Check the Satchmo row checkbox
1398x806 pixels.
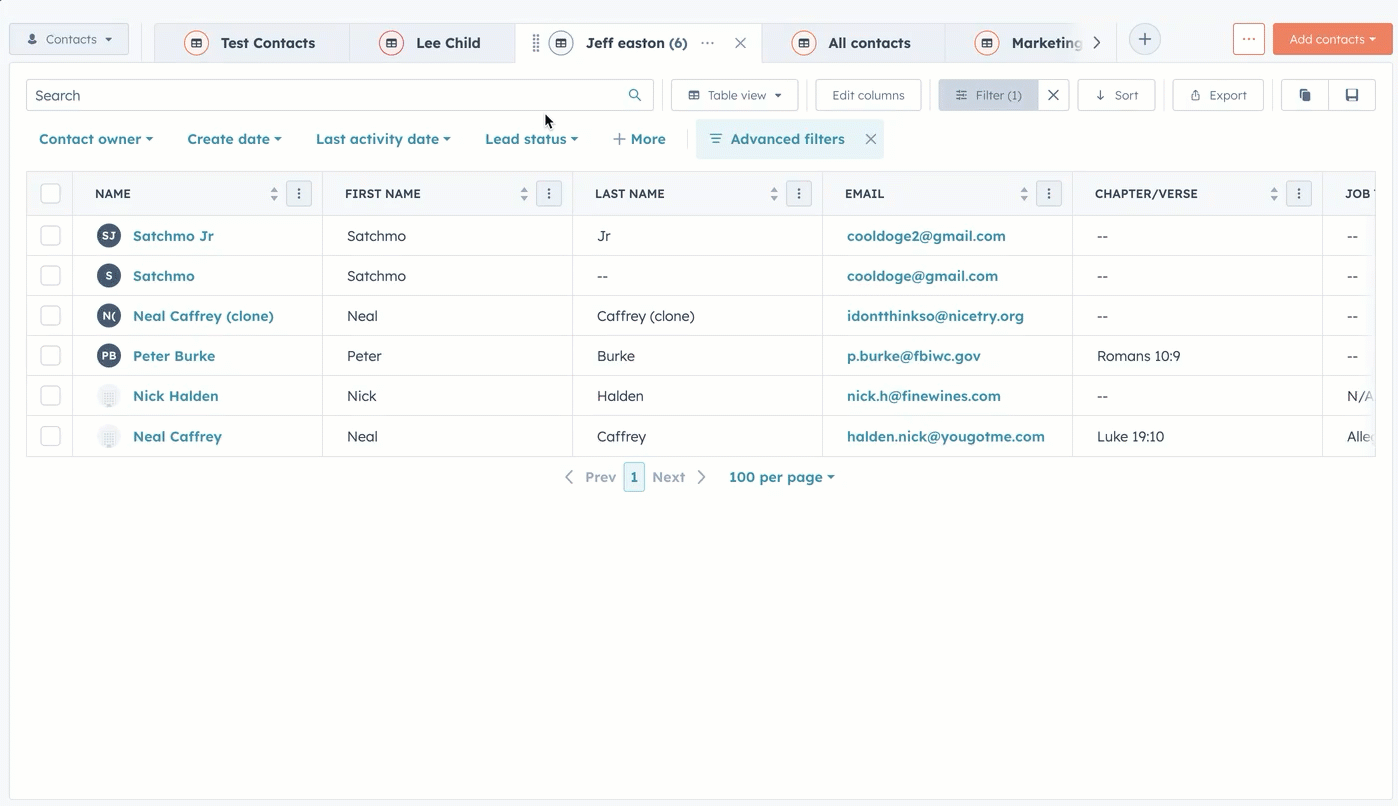click(x=50, y=276)
